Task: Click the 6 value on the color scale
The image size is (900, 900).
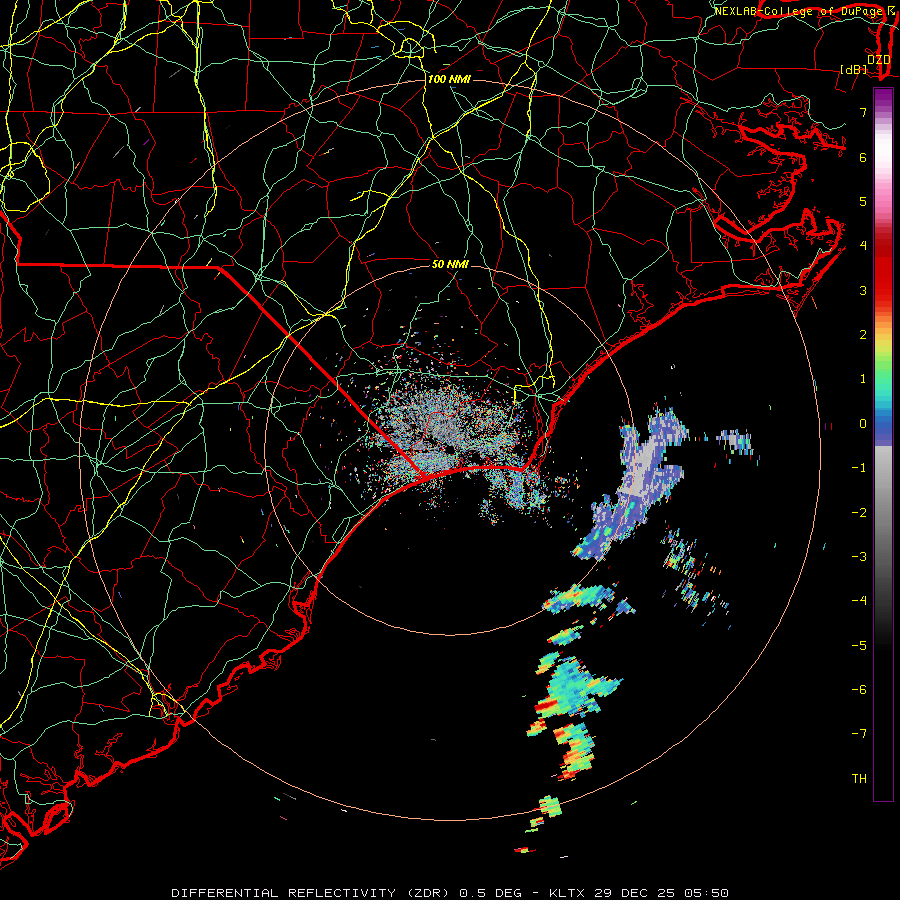Action: tap(863, 157)
